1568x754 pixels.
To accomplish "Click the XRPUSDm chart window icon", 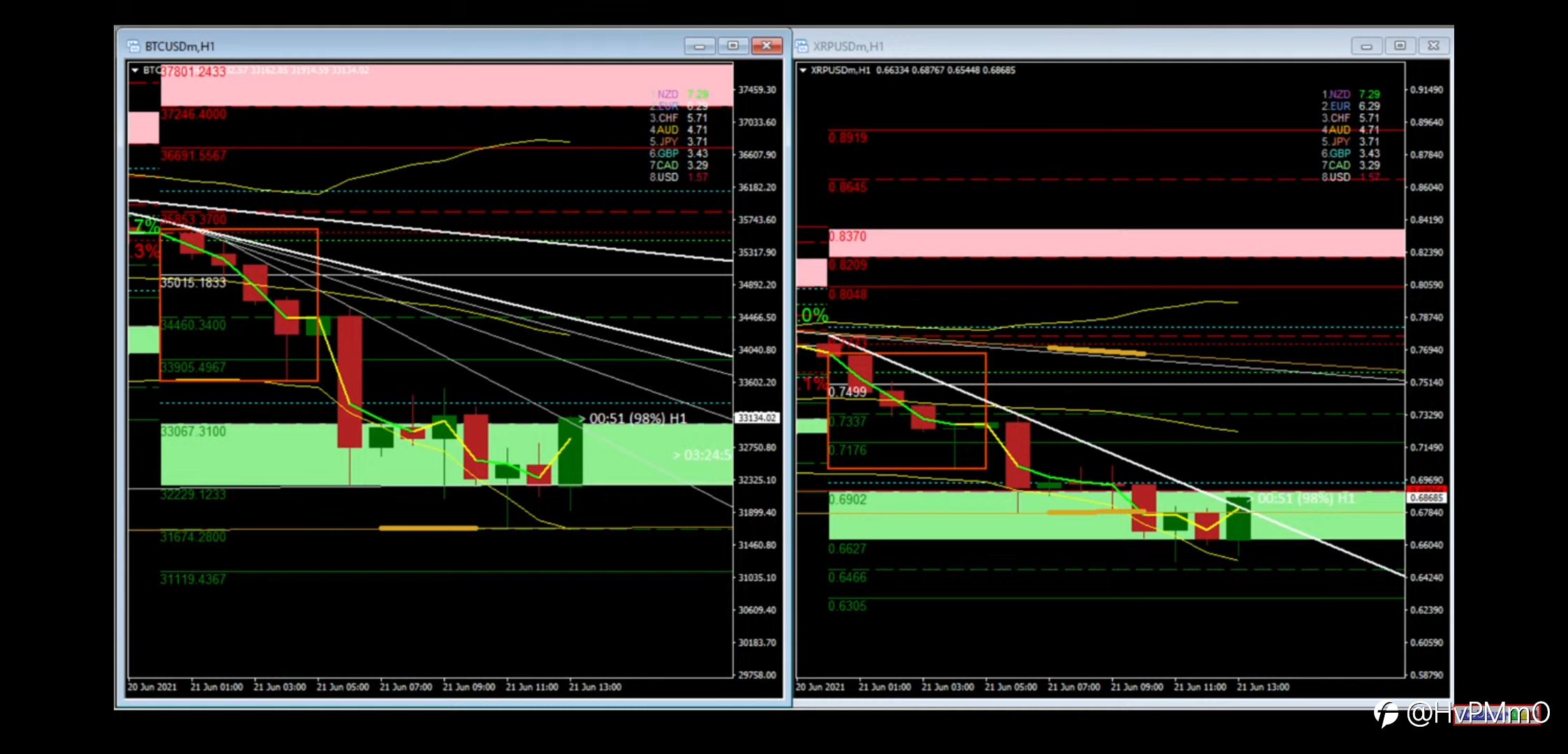I will (801, 46).
